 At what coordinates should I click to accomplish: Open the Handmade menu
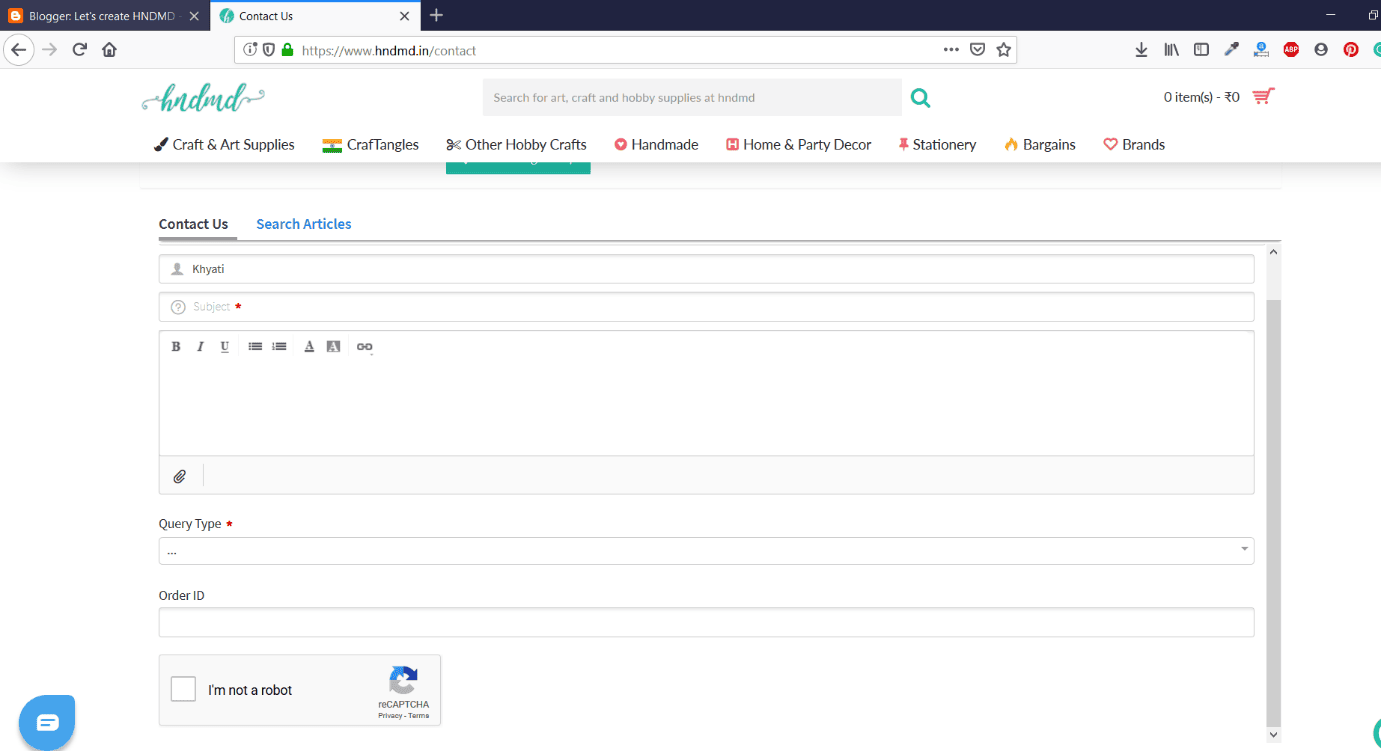click(656, 144)
